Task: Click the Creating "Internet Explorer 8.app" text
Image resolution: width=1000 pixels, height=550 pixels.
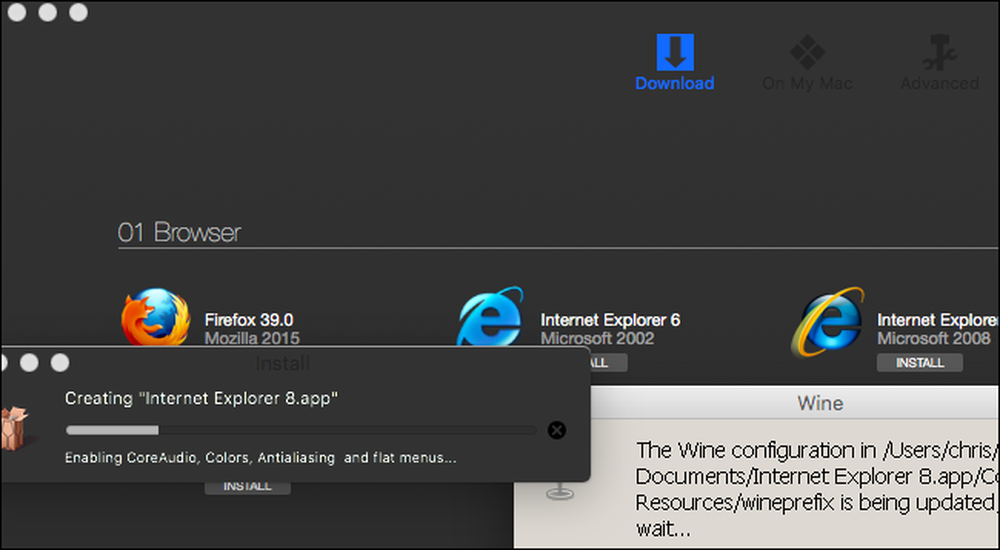Action: click(x=202, y=398)
